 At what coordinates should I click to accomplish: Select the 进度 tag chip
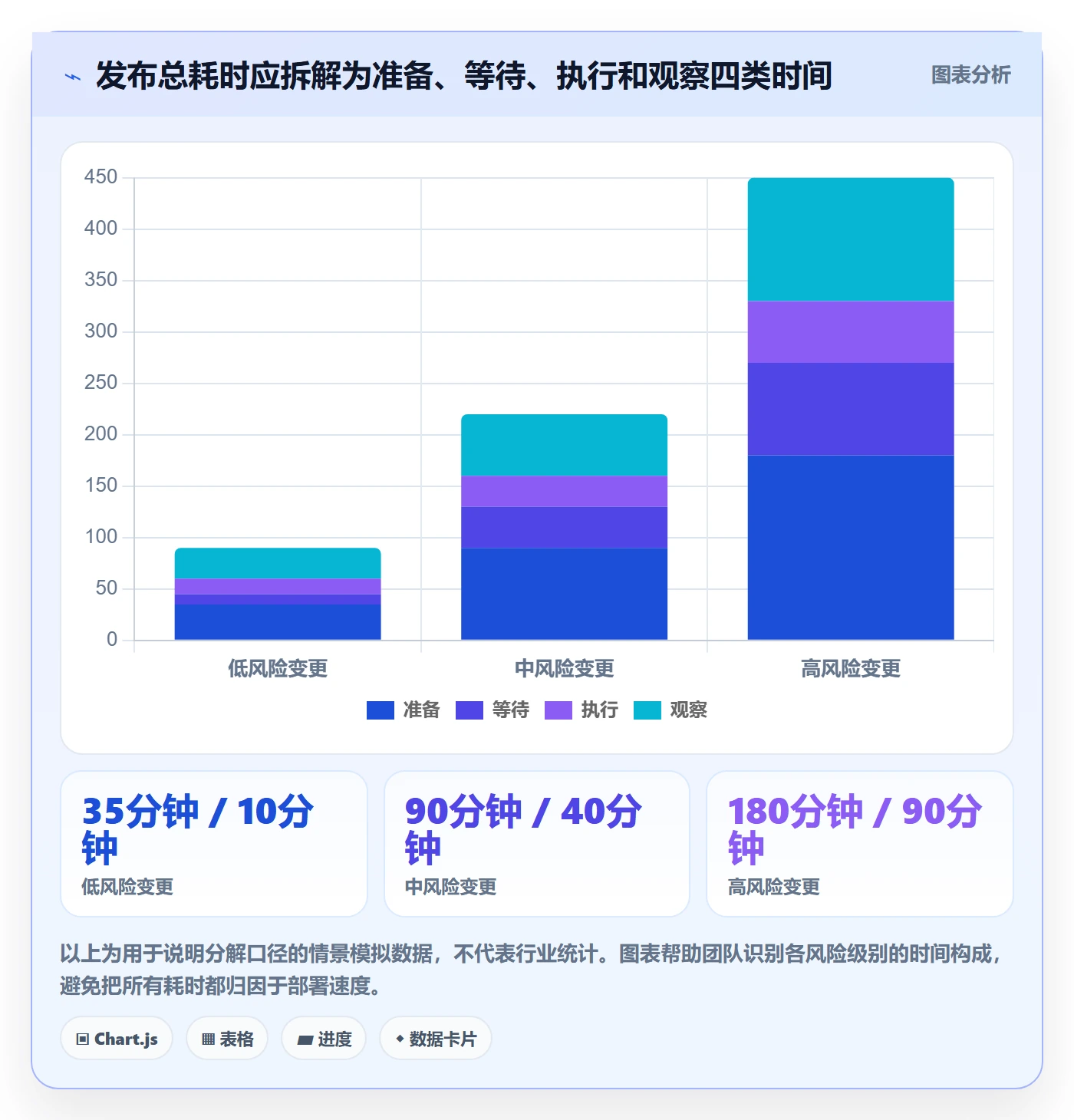point(324,1039)
